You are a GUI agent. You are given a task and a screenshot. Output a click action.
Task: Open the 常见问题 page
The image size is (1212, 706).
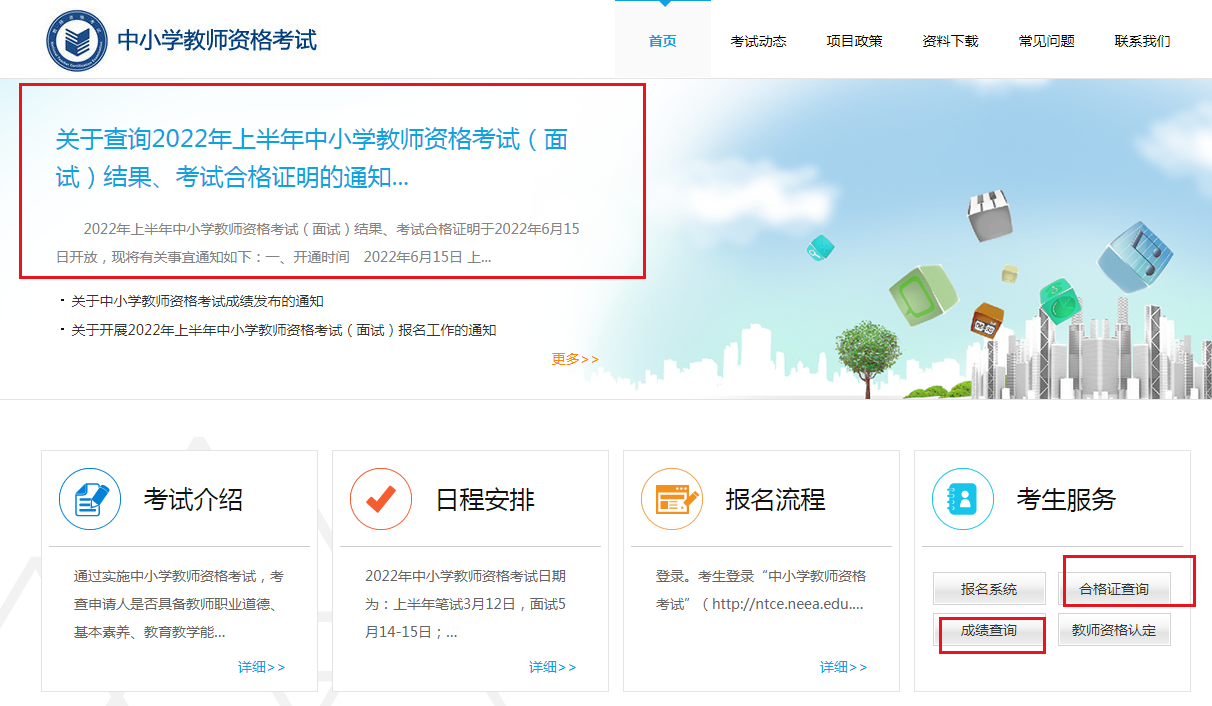[1046, 41]
